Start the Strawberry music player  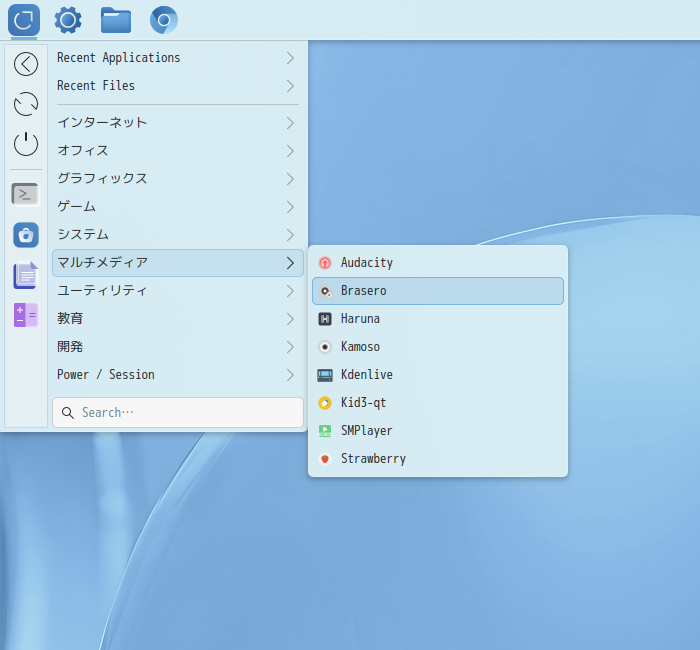click(x=372, y=459)
